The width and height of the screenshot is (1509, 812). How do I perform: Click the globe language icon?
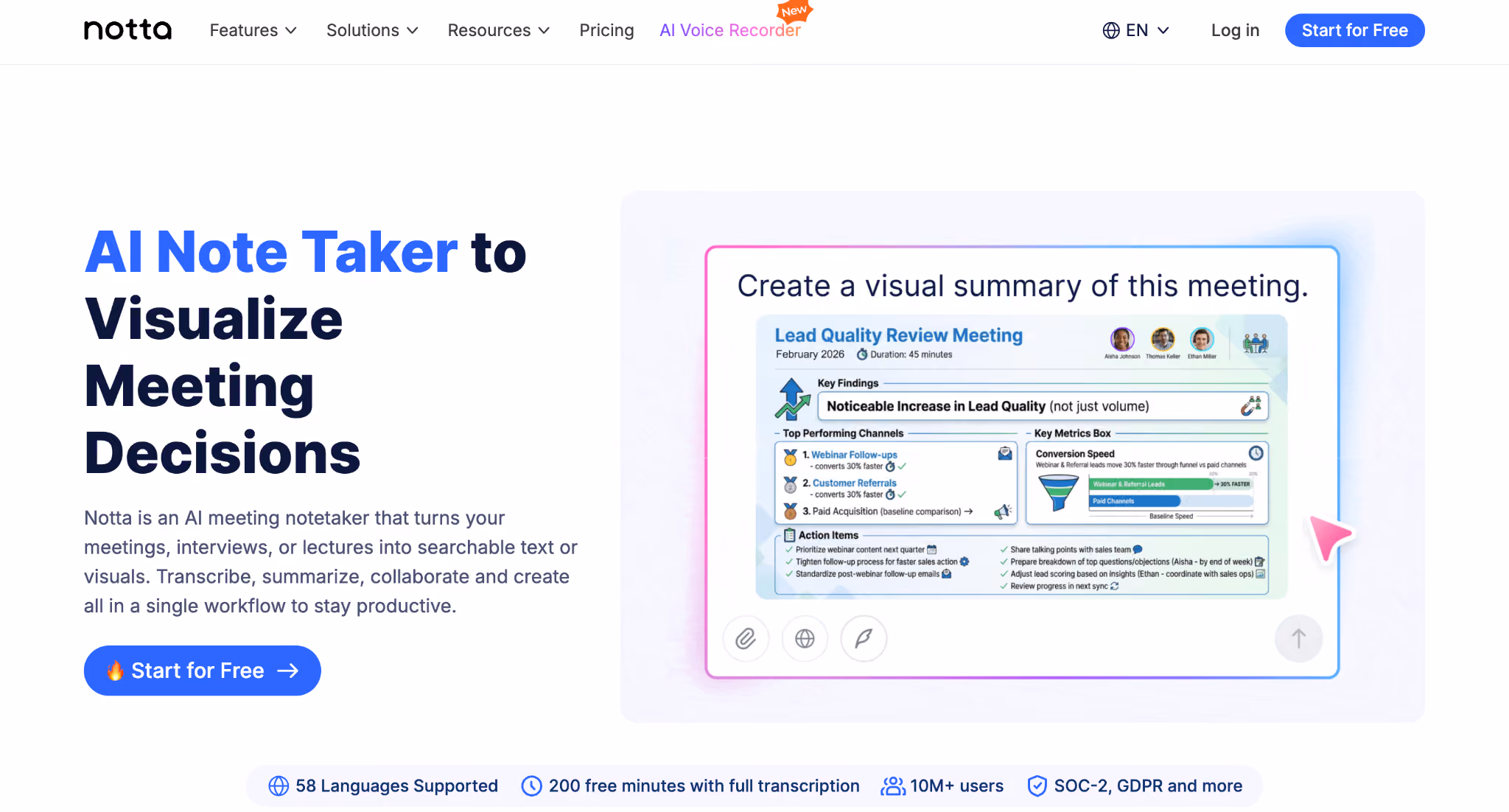1110,30
